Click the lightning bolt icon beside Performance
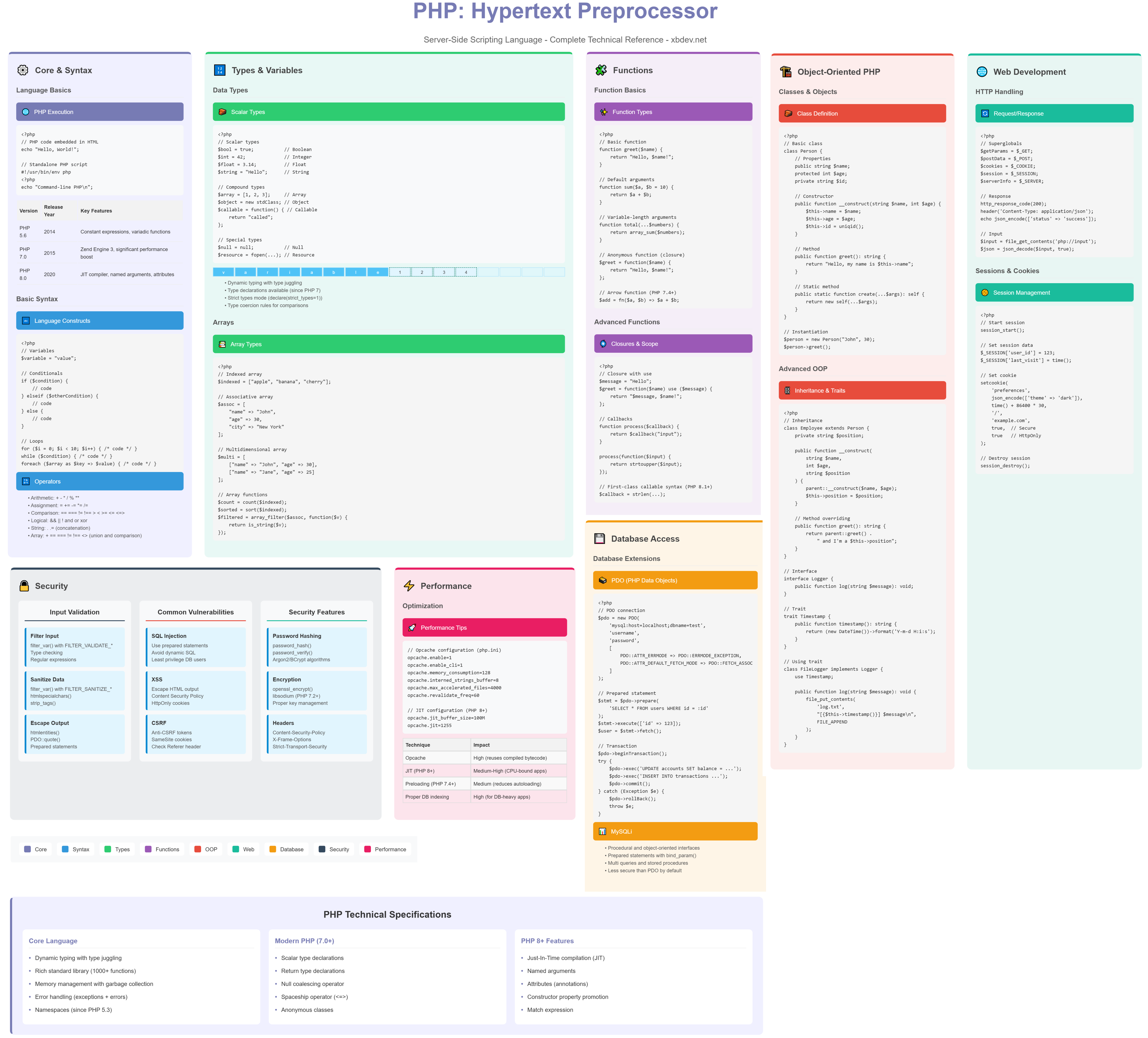The height and width of the screenshot is (1038, 1148). click(409, 586)
